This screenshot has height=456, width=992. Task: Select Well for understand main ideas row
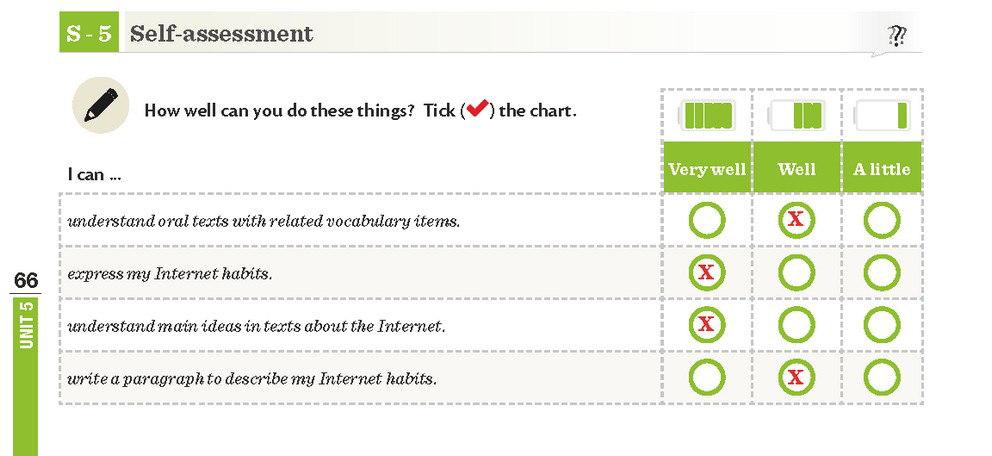[796, 325]
